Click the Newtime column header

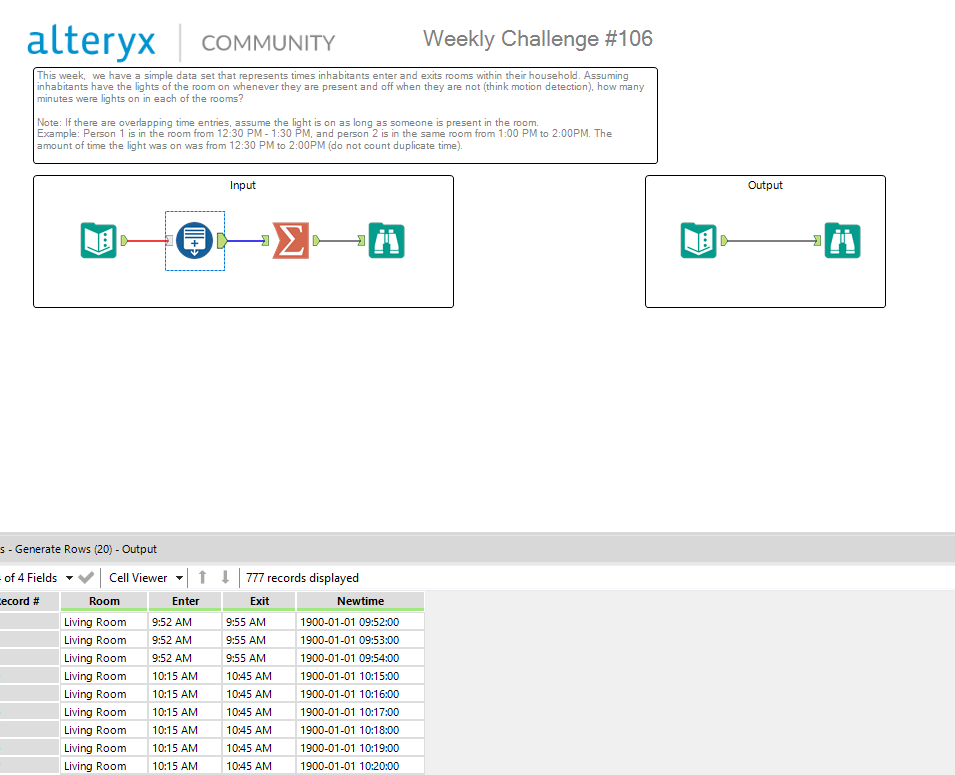[361, 601]
